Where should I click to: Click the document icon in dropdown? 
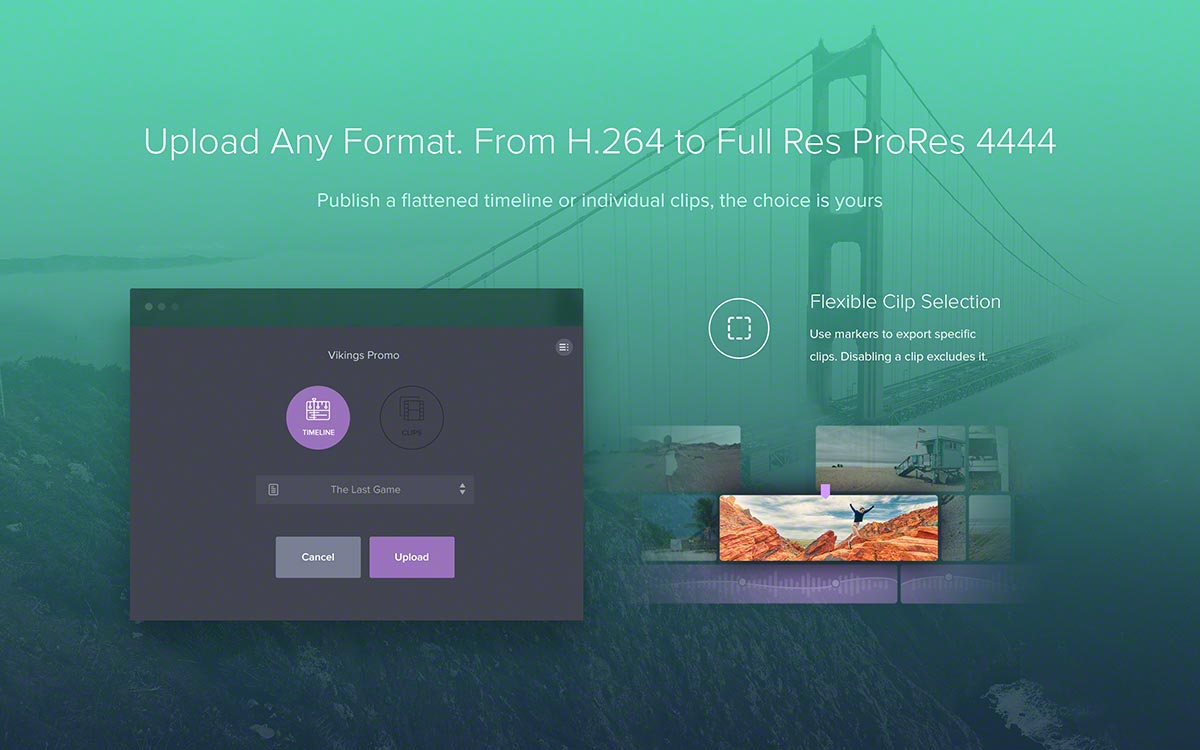coord(273,489)
